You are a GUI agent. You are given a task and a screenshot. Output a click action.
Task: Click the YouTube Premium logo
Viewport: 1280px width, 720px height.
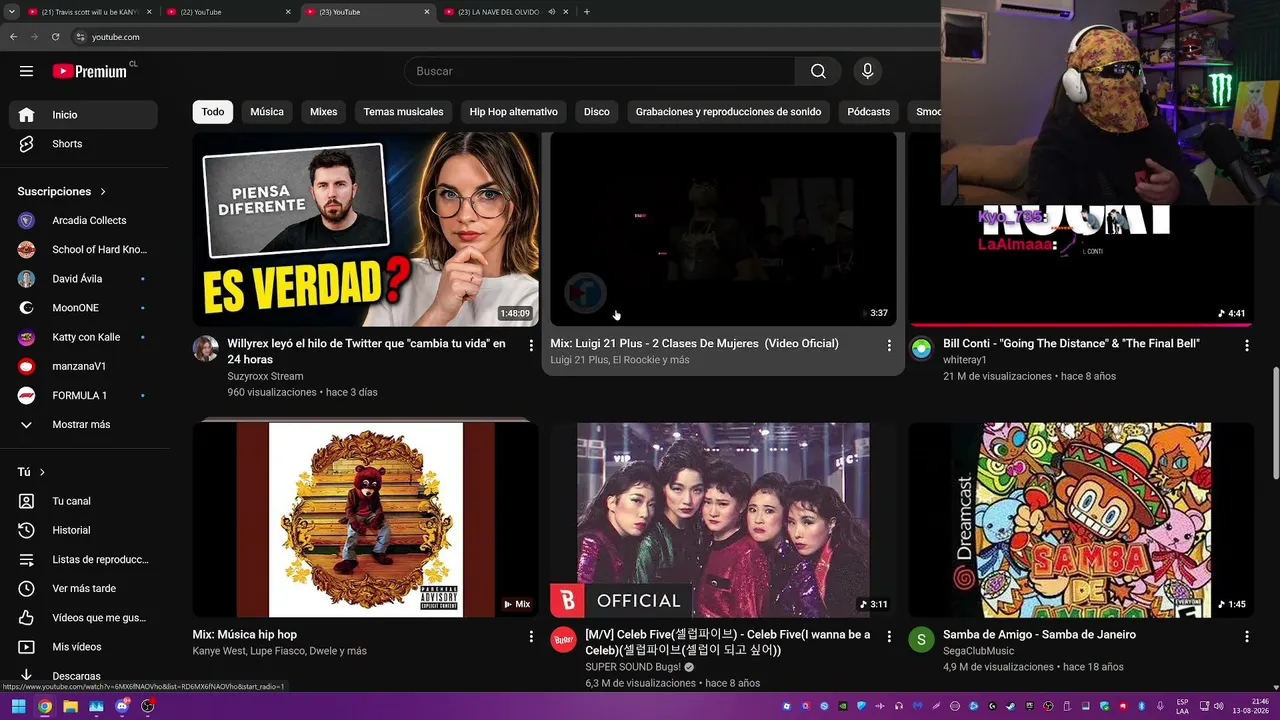tap(91, 71)
